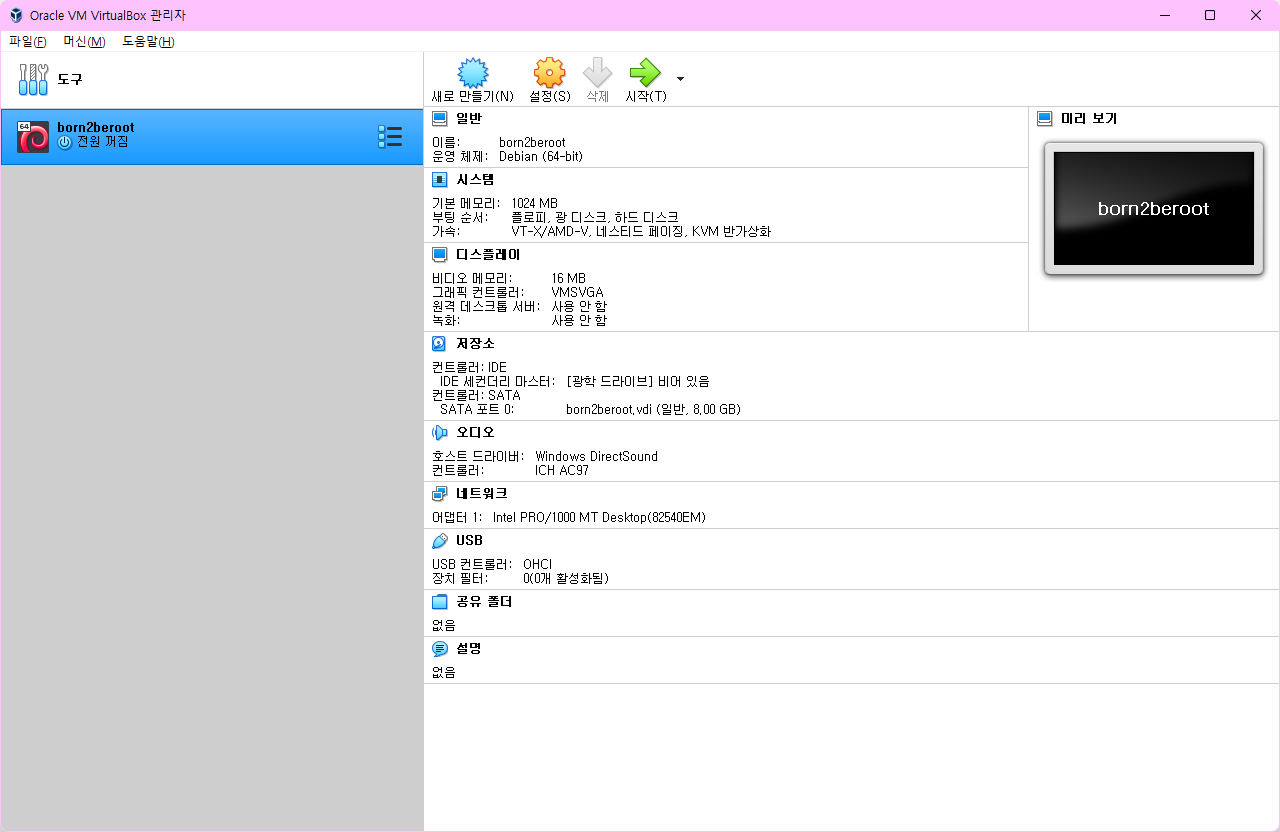Open the born2beroot machine list menu icon

coord(390,137)
